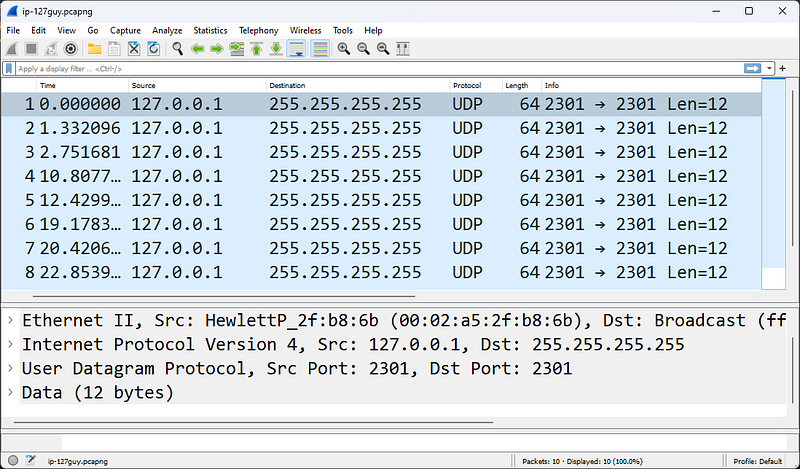Image resolution: width=800 pixels, height=469 pixels.
Task: Open the Statistics menu
Action: [x=210, y=31]
